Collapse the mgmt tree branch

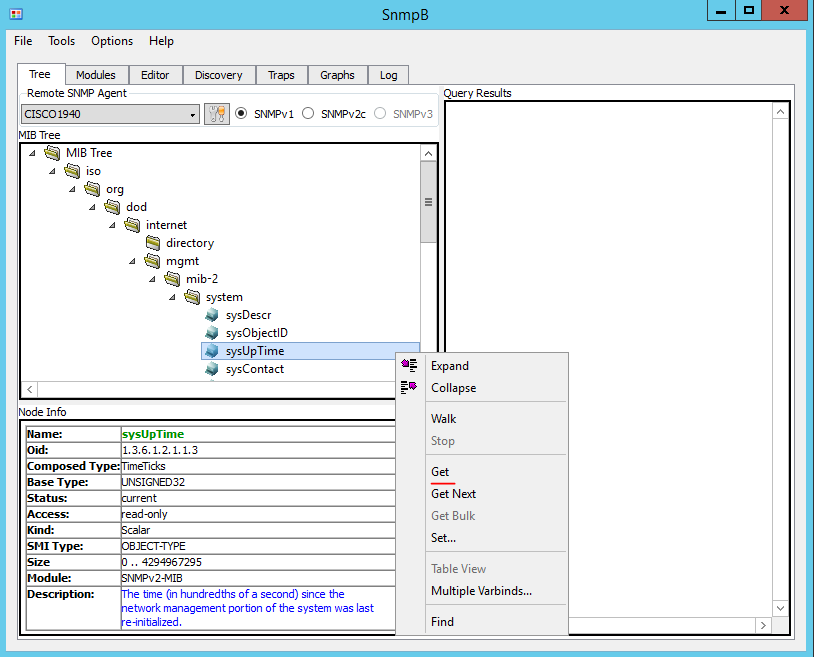[x=132, y=260]
